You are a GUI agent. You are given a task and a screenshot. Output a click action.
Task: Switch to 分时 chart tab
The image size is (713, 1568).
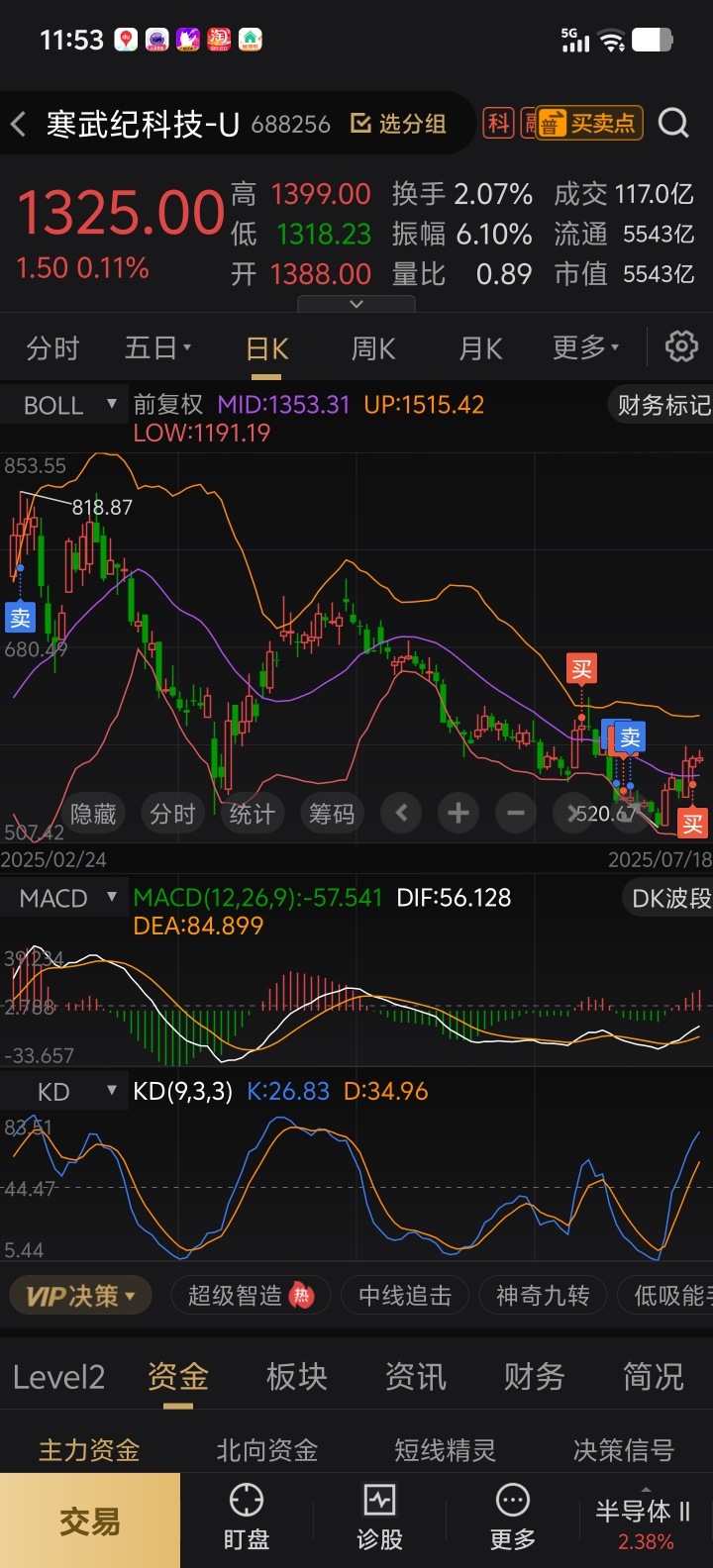[x=52, y=348]
